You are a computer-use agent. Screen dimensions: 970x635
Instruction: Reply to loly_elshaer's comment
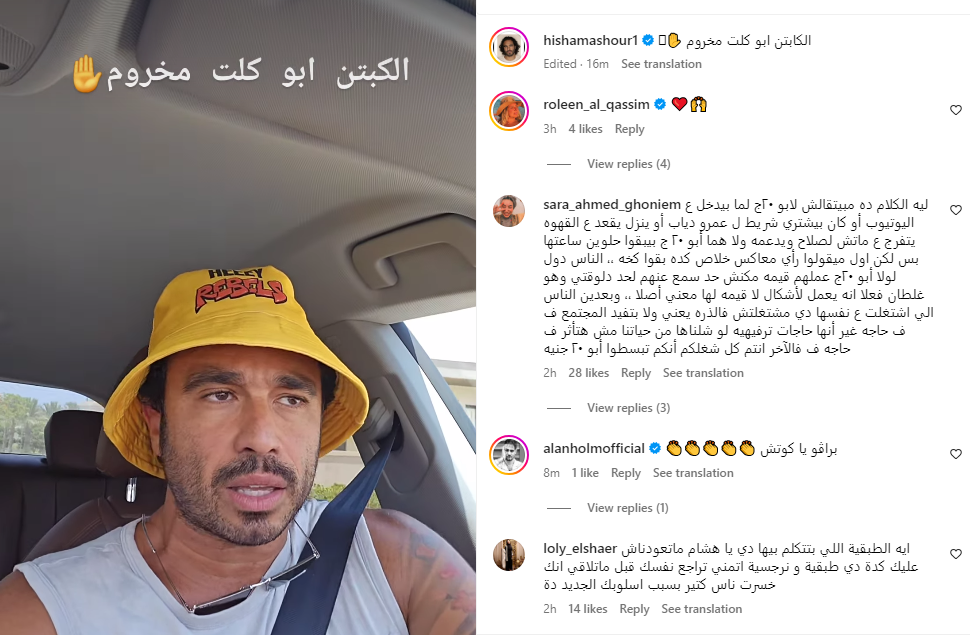click(635, 609)
